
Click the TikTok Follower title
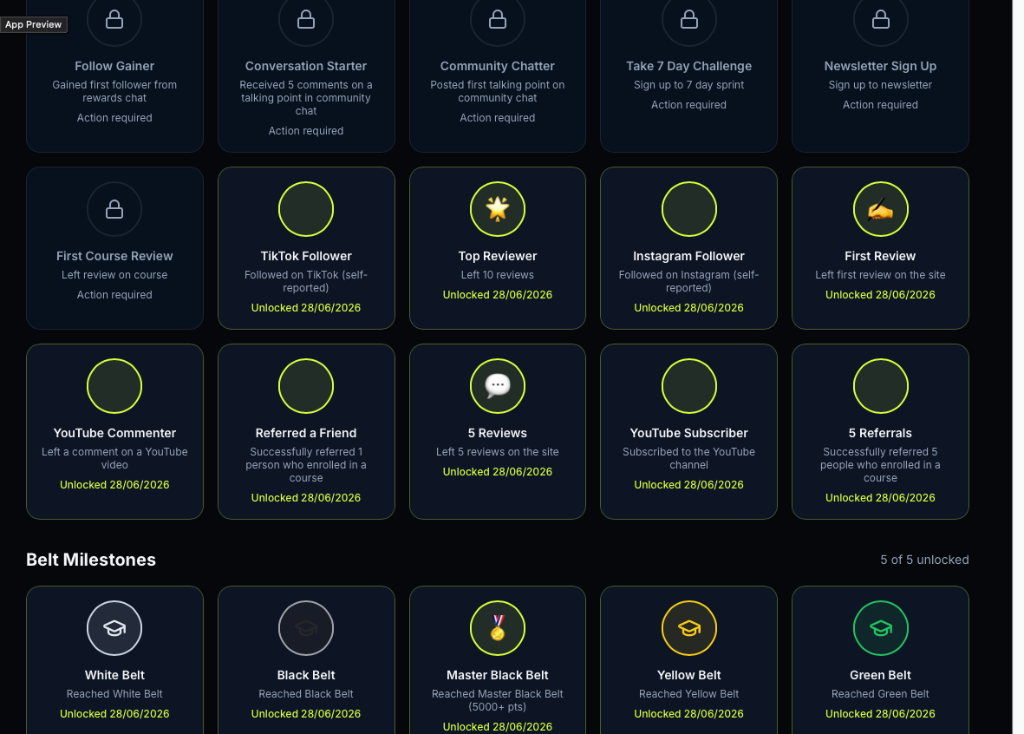[x=306, y=256]
